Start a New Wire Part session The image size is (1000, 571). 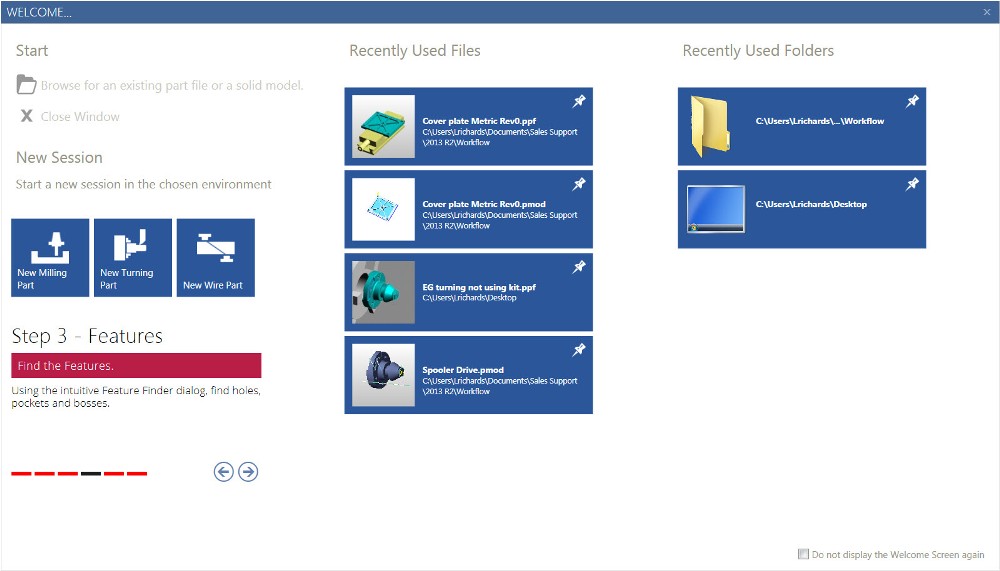(x=215, y=257)
